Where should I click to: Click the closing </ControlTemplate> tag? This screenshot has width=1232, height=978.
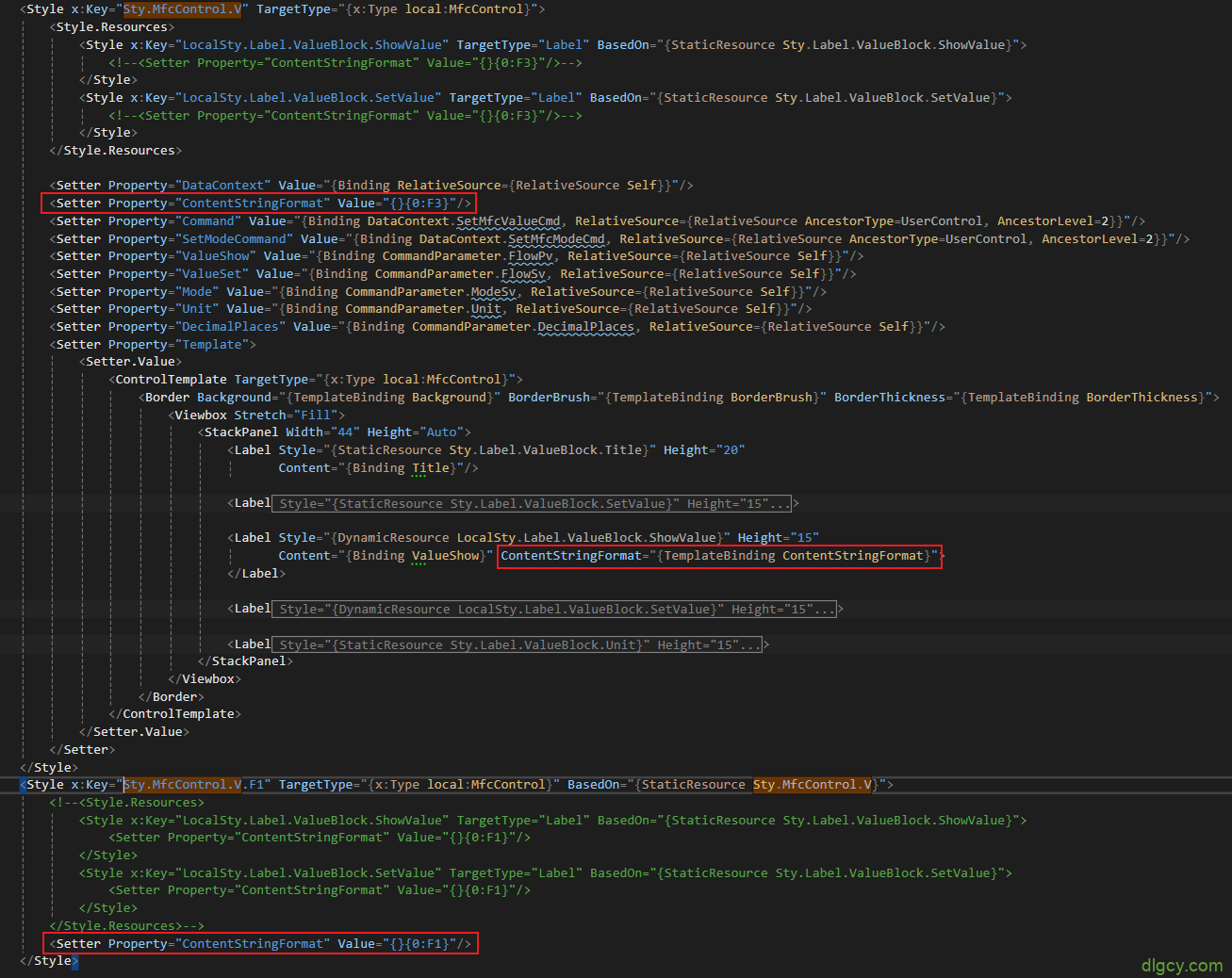(174, 714)
